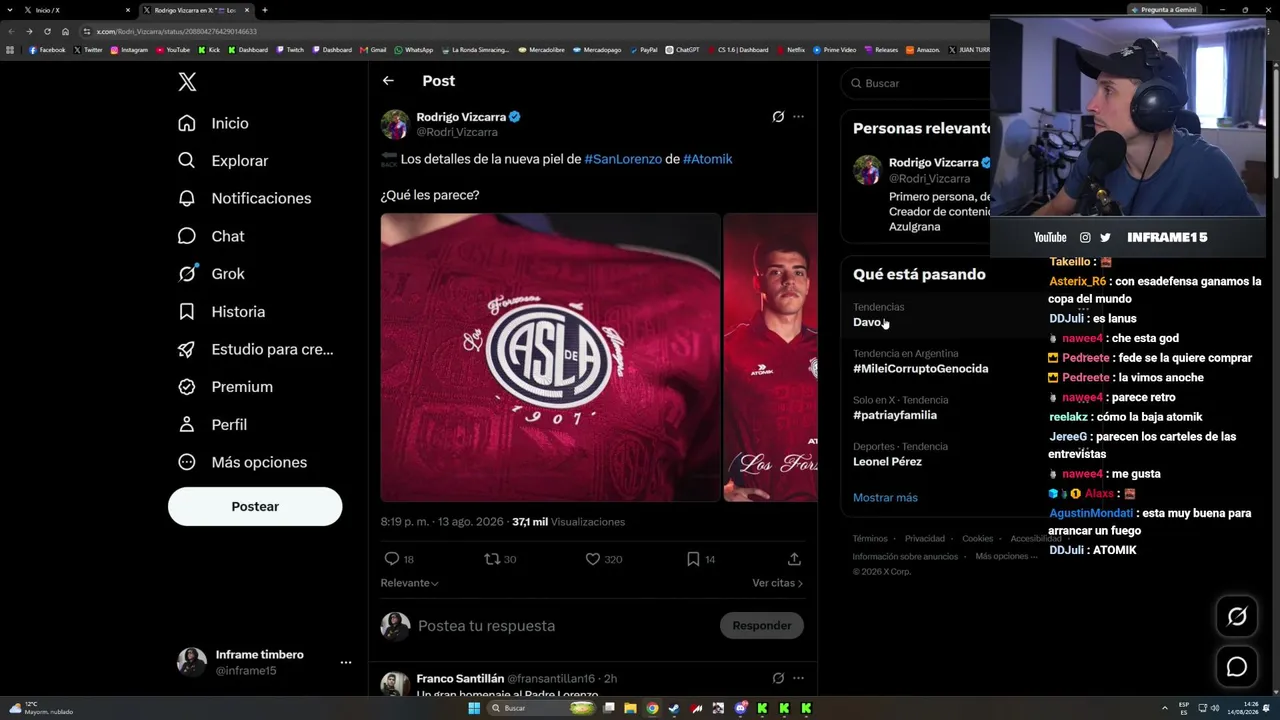Open Explorar from the sidebar
The width and height of the screenshot is (1280, 720).
tap(222, 161)
